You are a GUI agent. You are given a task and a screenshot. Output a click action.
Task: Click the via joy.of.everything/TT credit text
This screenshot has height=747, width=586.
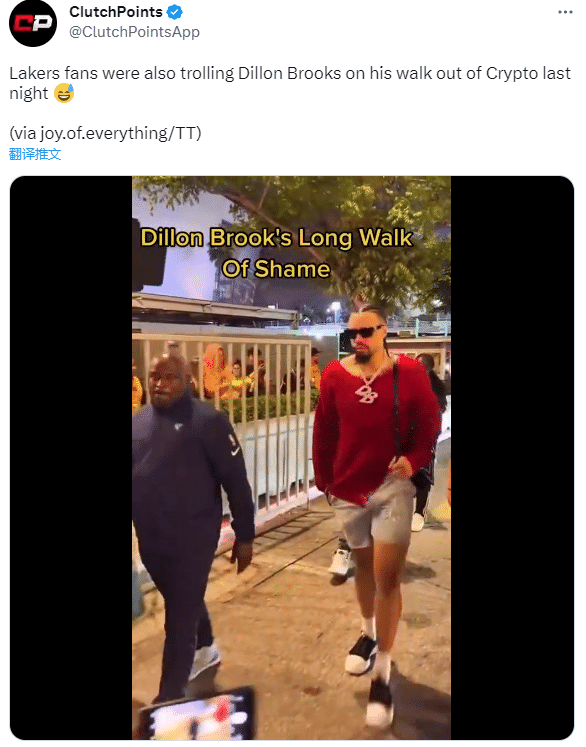point(105,133)
